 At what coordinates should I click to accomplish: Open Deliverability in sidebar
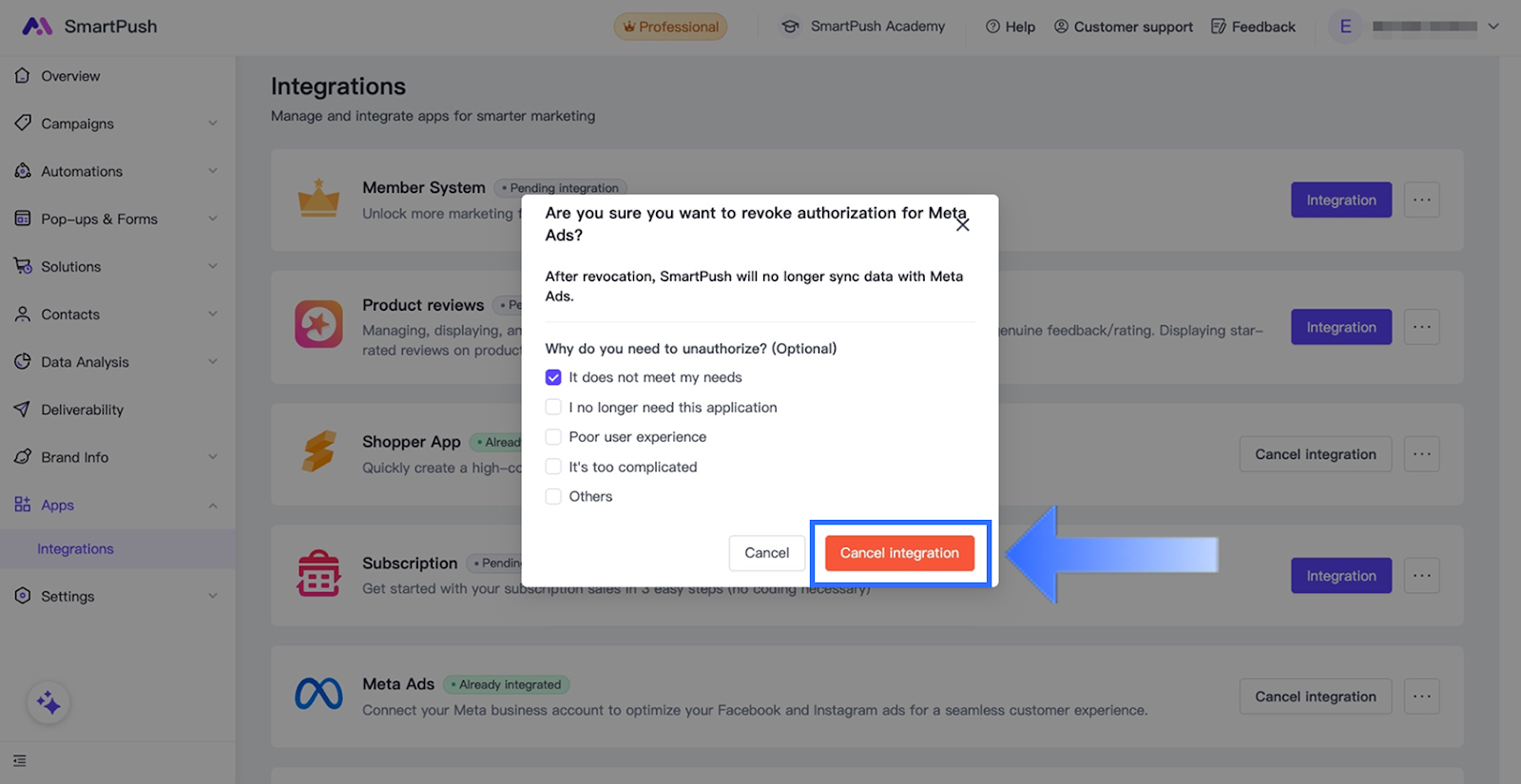[x=82, y=410]
